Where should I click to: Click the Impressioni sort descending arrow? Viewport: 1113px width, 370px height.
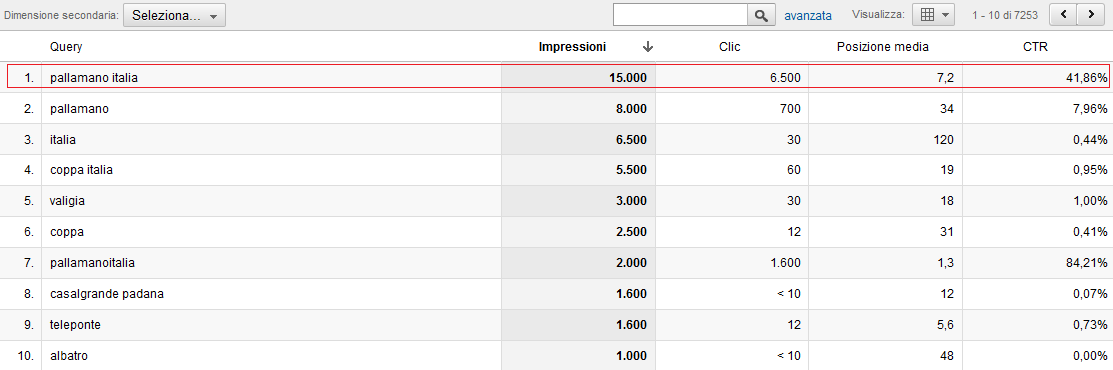tap(647, 47)
